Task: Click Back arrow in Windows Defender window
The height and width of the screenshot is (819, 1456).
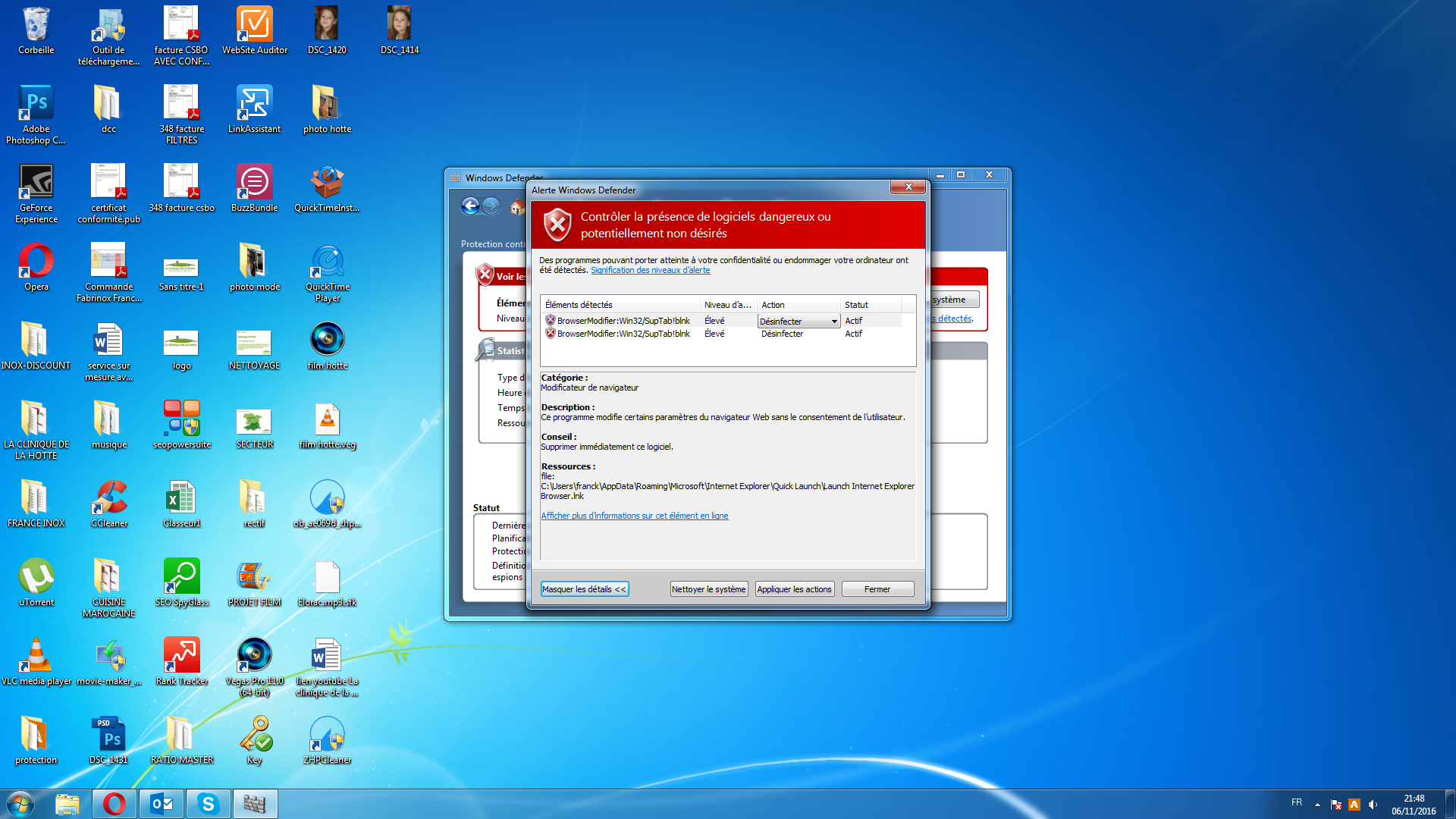Action: click(470, 206)
